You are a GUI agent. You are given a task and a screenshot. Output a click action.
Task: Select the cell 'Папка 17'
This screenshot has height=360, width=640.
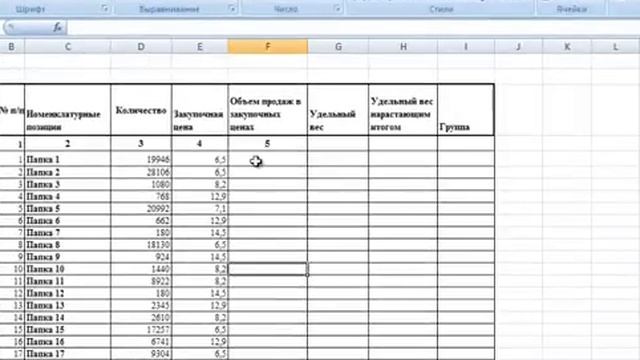tap(68, 353)
